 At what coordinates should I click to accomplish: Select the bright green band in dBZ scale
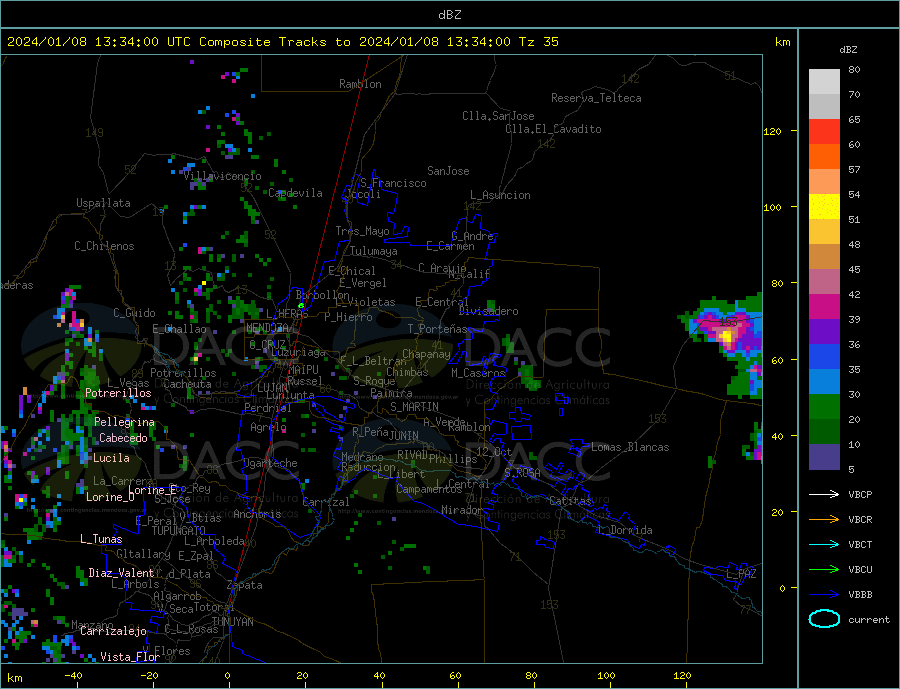point(824,407)
